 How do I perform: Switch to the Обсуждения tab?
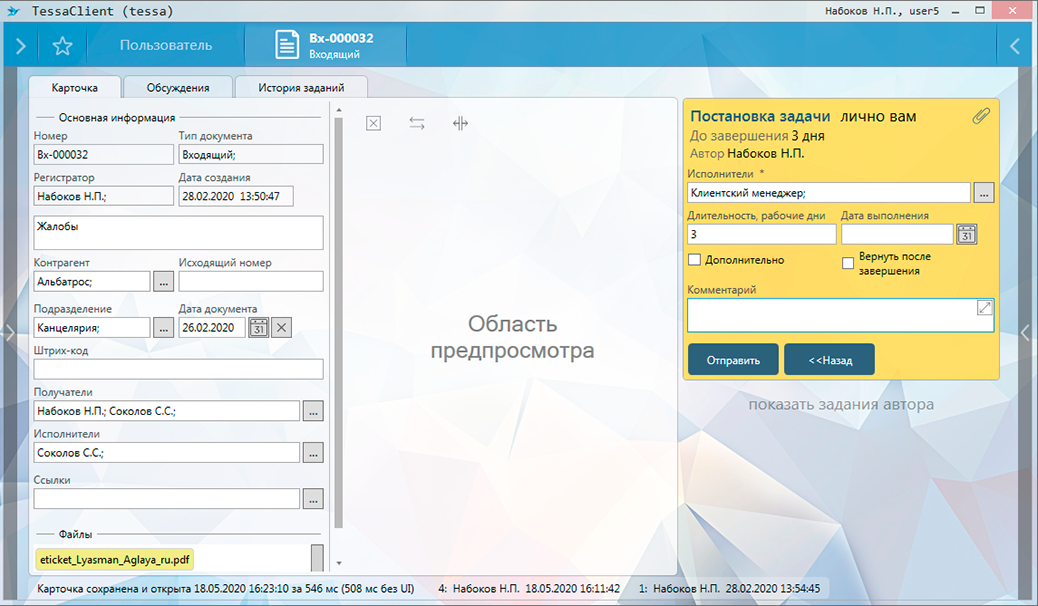[x=178, y=88]
